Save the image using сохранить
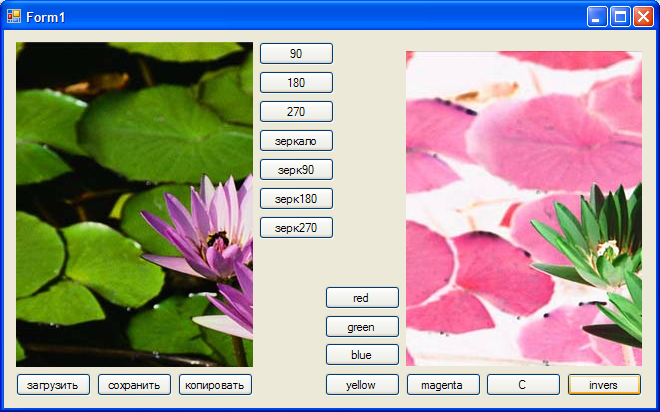 134,385
